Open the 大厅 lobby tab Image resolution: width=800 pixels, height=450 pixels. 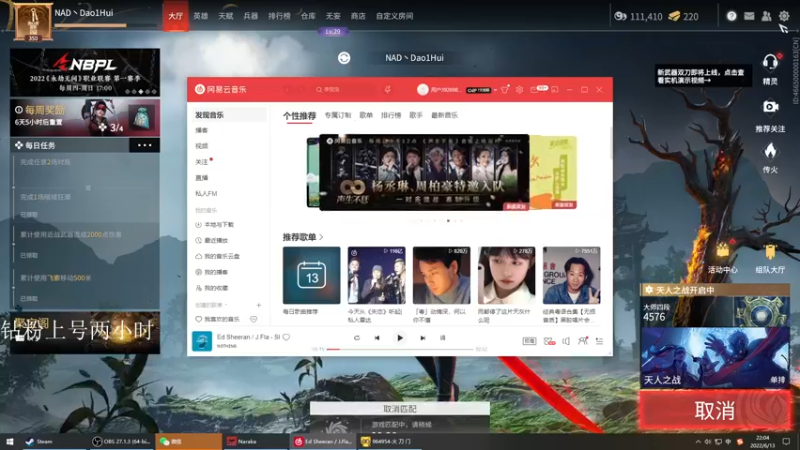click(x=176, y=16)
